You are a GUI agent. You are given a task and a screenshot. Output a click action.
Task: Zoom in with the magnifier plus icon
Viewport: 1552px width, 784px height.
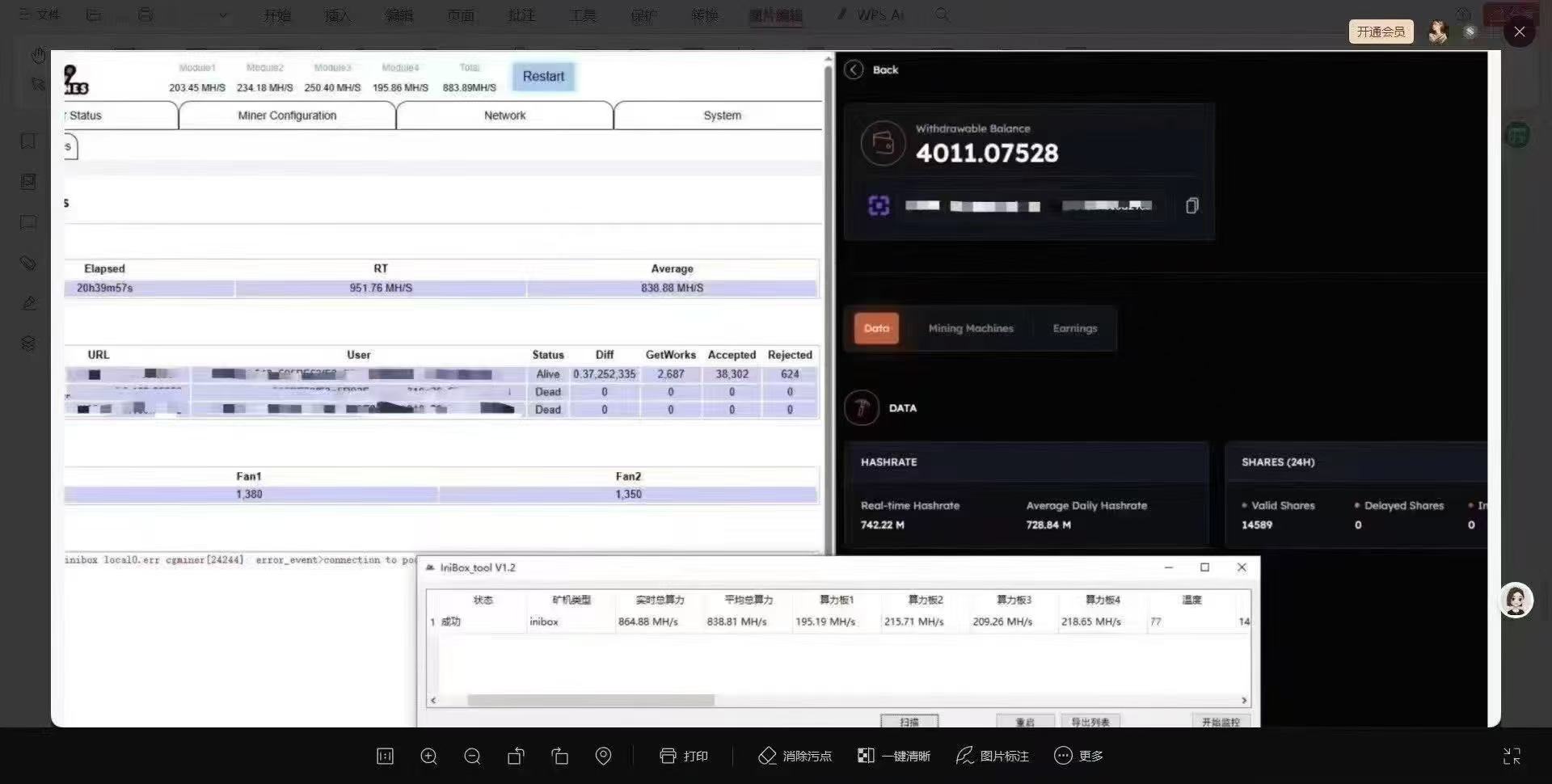(x=428, y=756)
